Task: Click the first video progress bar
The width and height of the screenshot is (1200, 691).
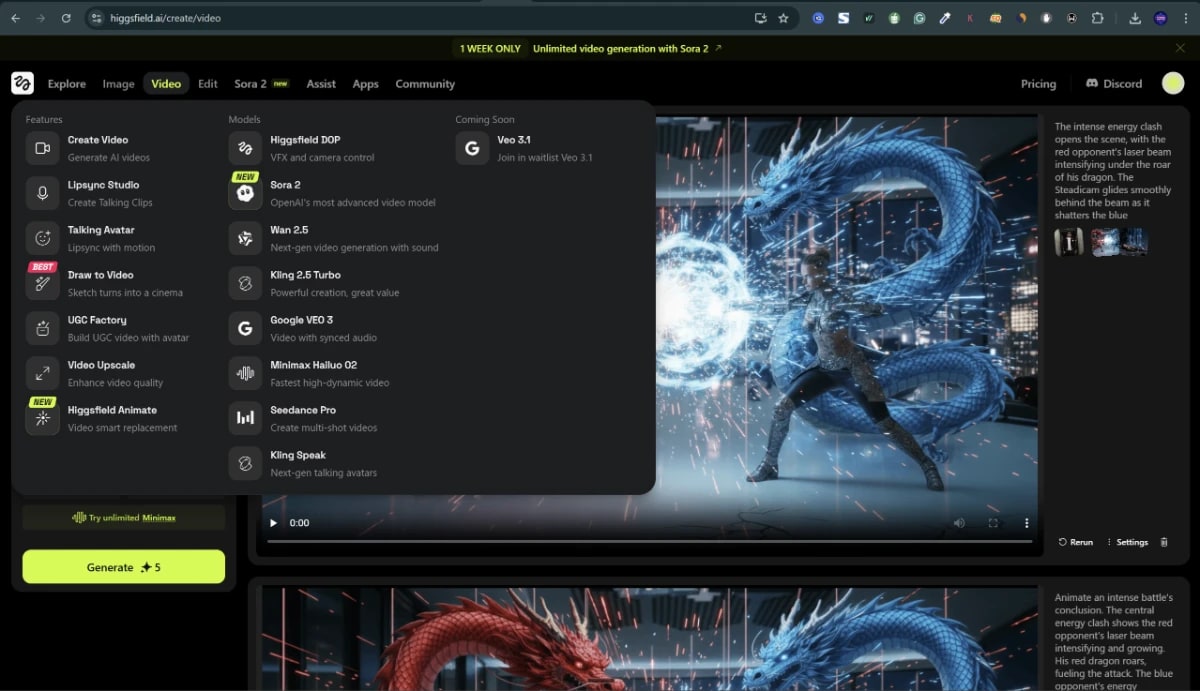Action: point(649,541)
